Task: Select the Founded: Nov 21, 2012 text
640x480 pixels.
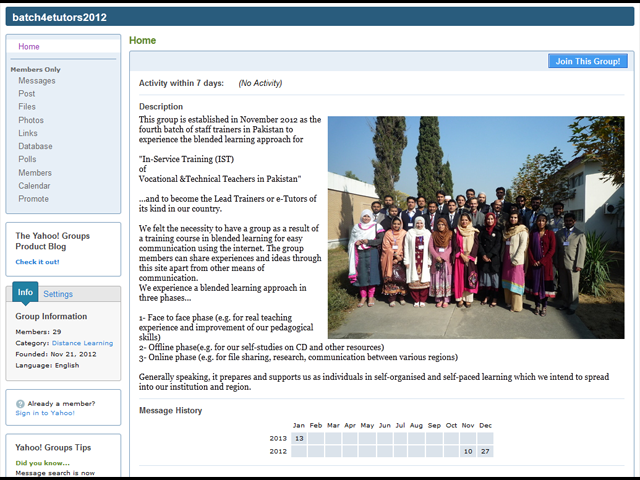Action: click(x=56, y=354)
